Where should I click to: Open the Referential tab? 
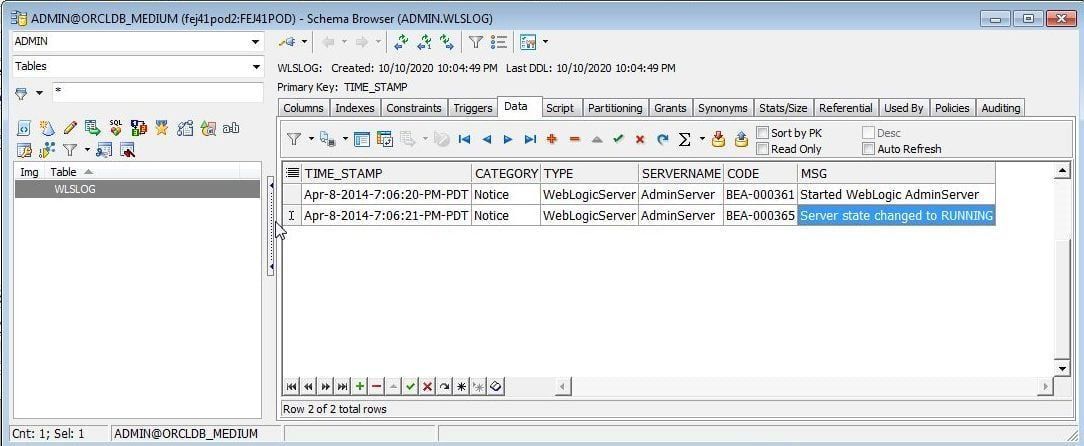[845, 108]
